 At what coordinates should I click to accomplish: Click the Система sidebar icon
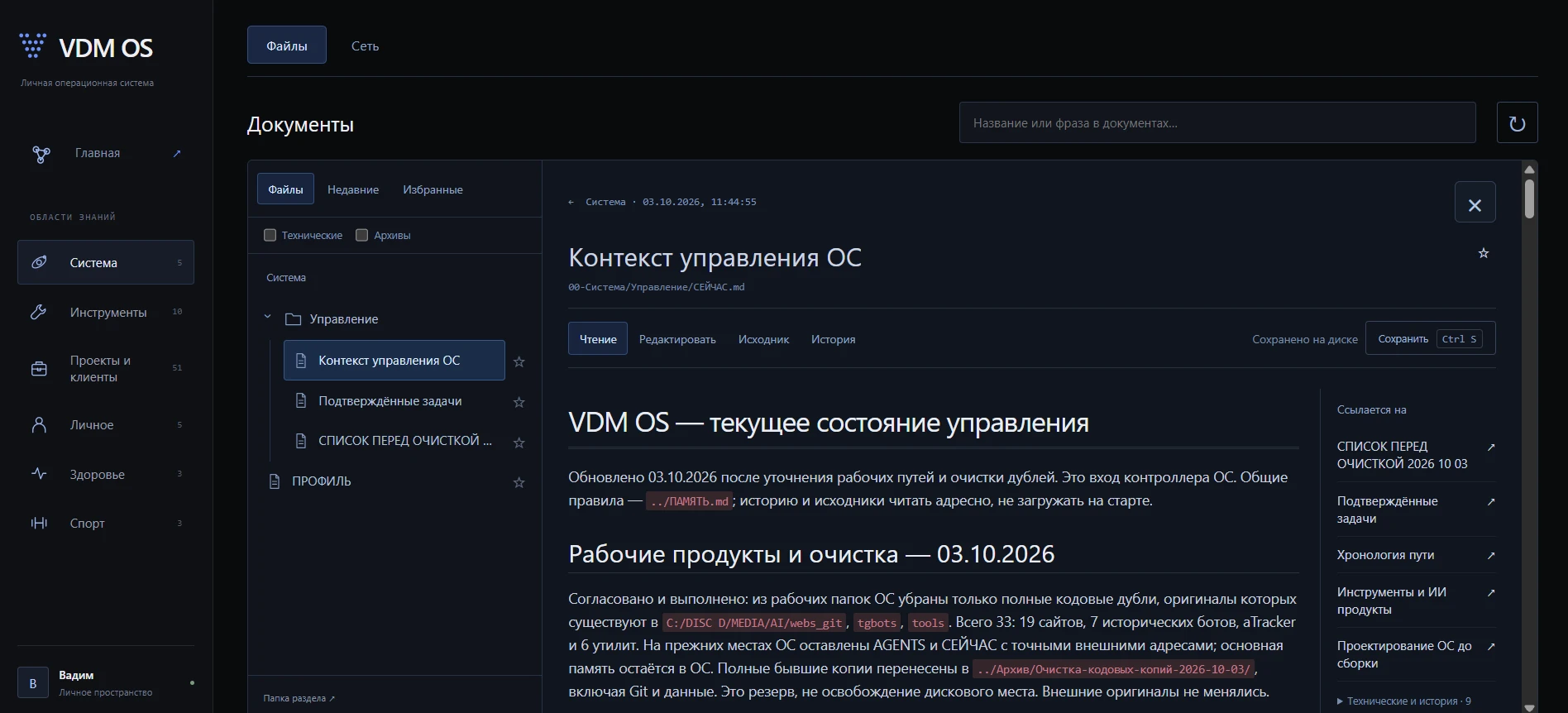tap(39, 262)
